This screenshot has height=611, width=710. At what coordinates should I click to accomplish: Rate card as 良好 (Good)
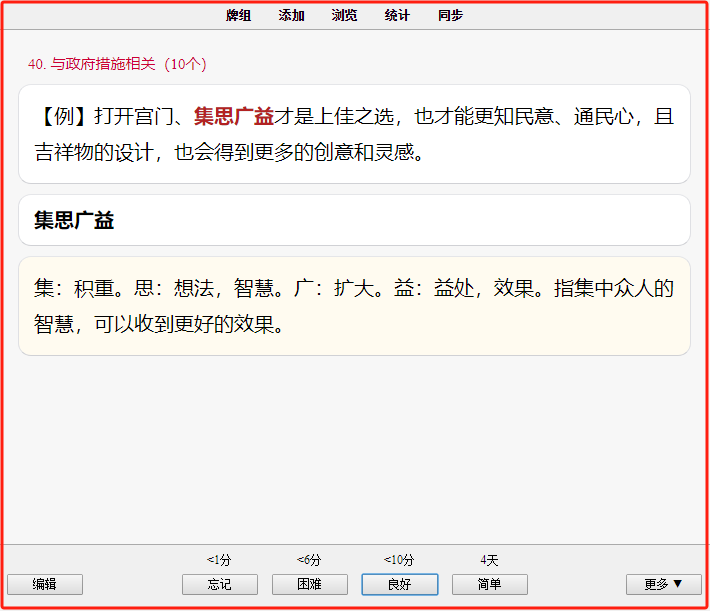399,584
